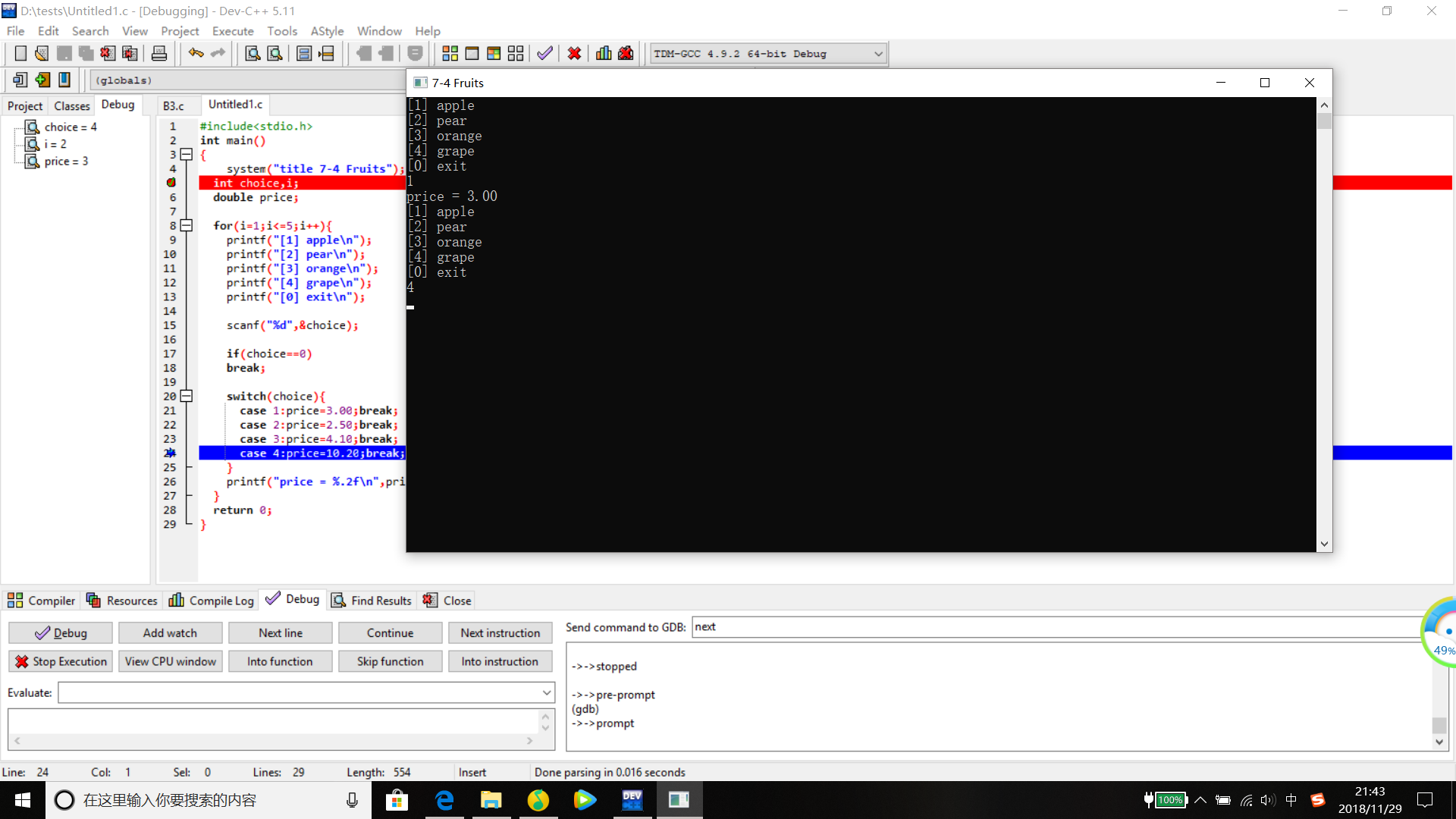Click the Run window icon
1456x819 pixels.
(x=472, y=54)
